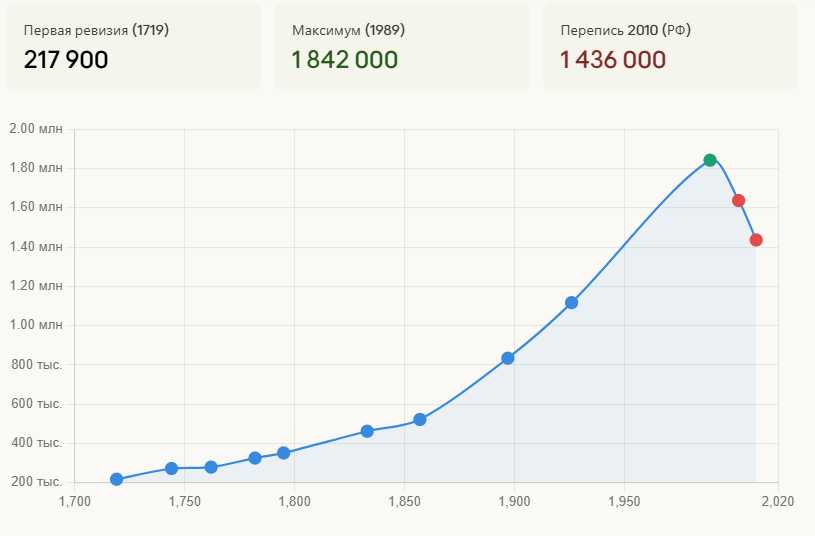
Task: Click the green value 1 842 000
Action: point(345,60)
